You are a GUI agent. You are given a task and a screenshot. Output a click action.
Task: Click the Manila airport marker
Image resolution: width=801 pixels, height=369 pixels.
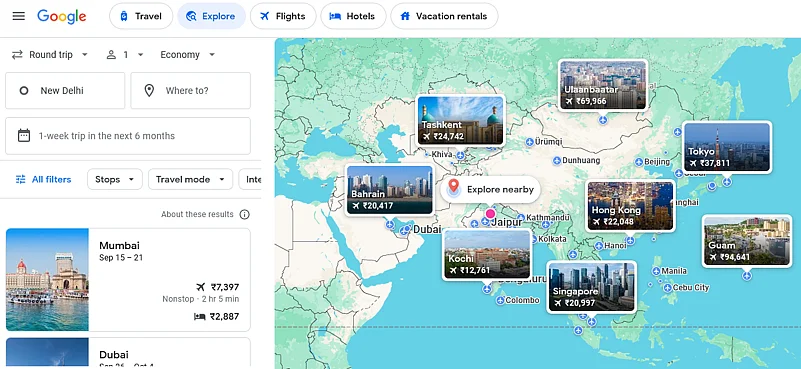click(x=656, y=271)
